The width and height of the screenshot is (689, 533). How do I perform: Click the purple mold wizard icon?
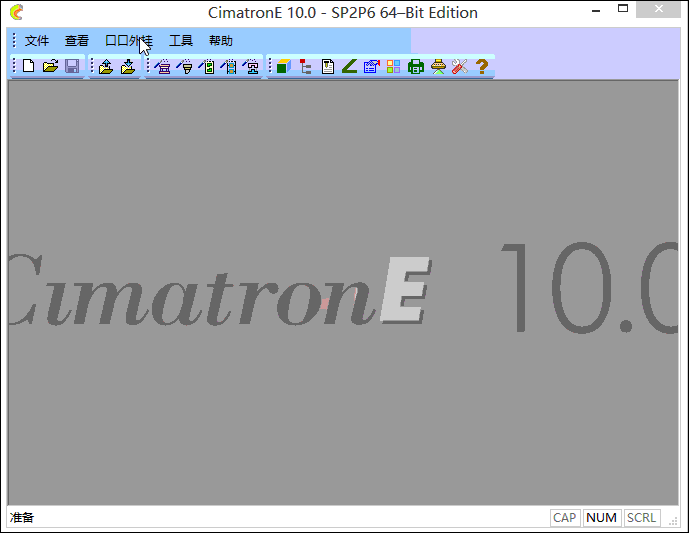tap(163, 66)
